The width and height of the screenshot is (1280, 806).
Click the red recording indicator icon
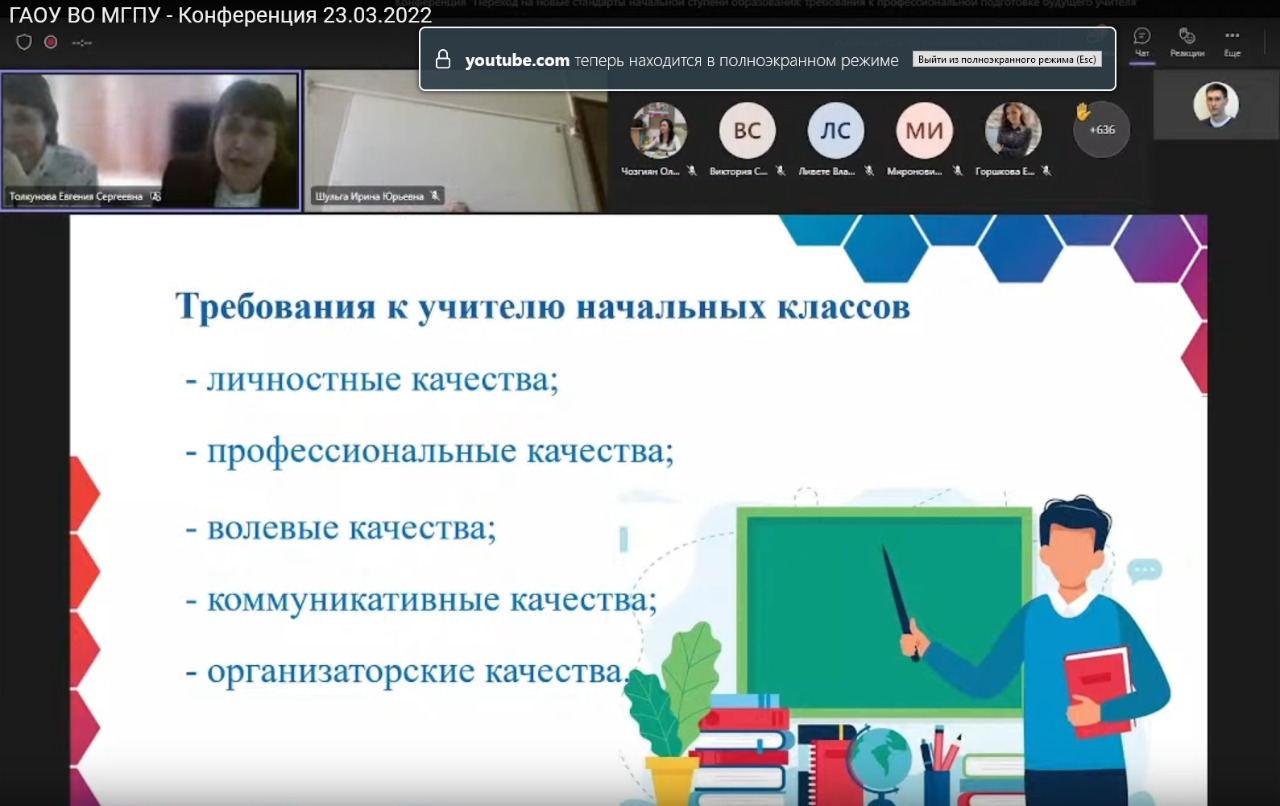(x=51, y=42)
